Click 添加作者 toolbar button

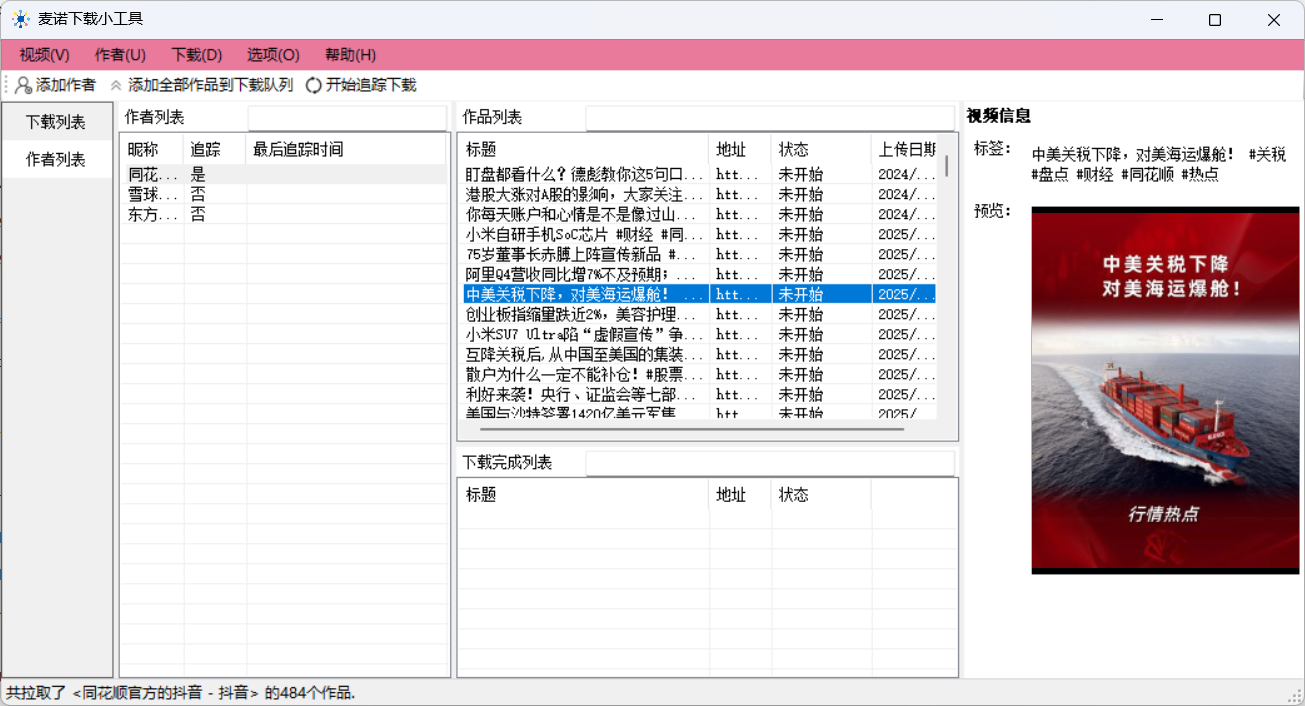pos(56,86)
